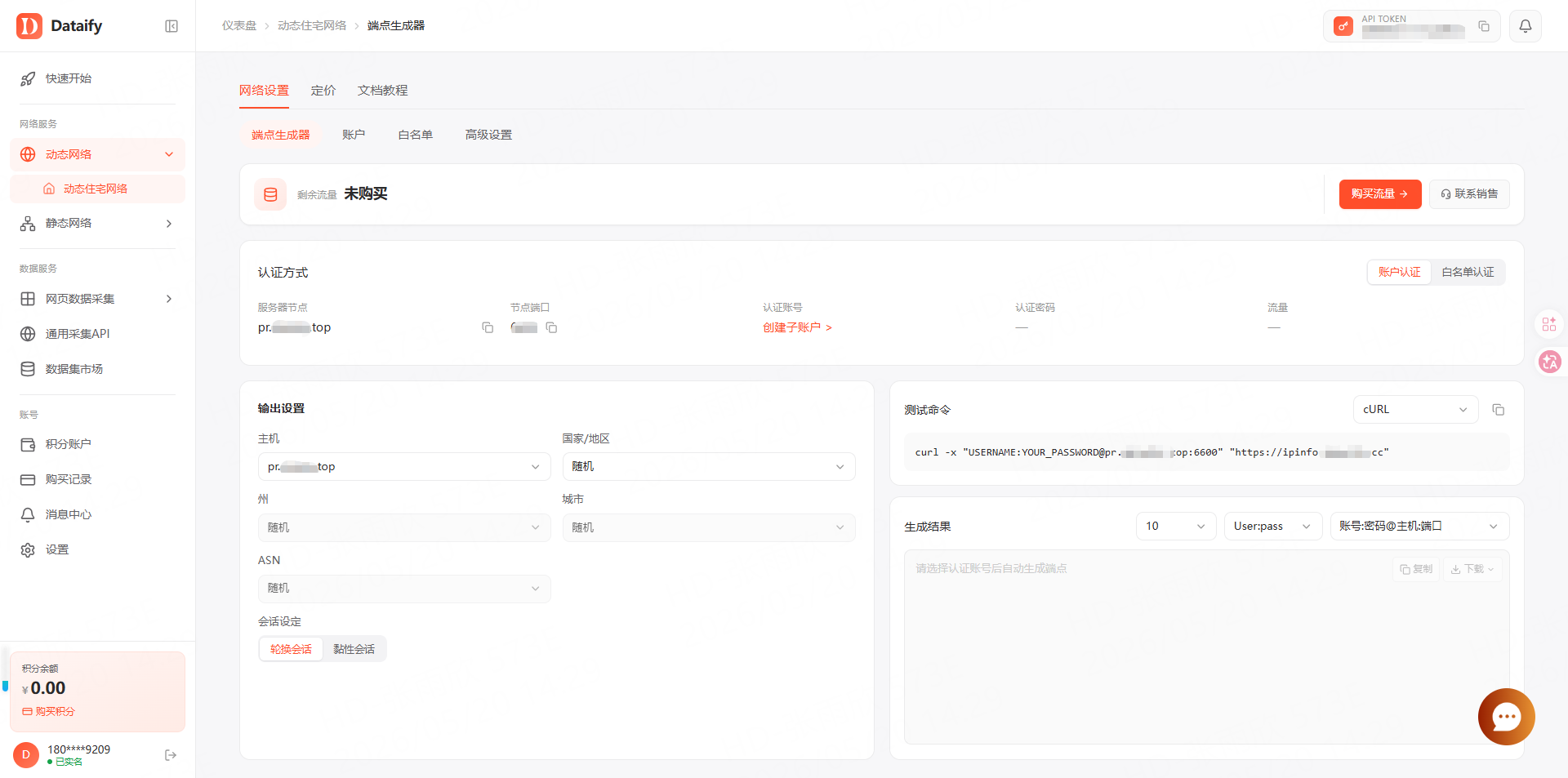The height and width of the screenshot is (778, 1568).
Task: Open 购买记录 in sidebar
Action: (98, 479)
